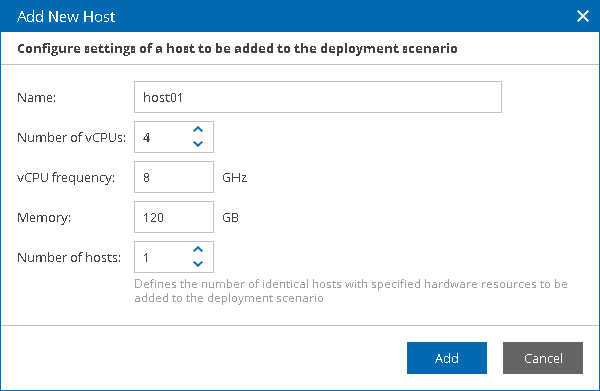
Task: Select the vCPU frequency input field
Action: click(x=174, y=177)
